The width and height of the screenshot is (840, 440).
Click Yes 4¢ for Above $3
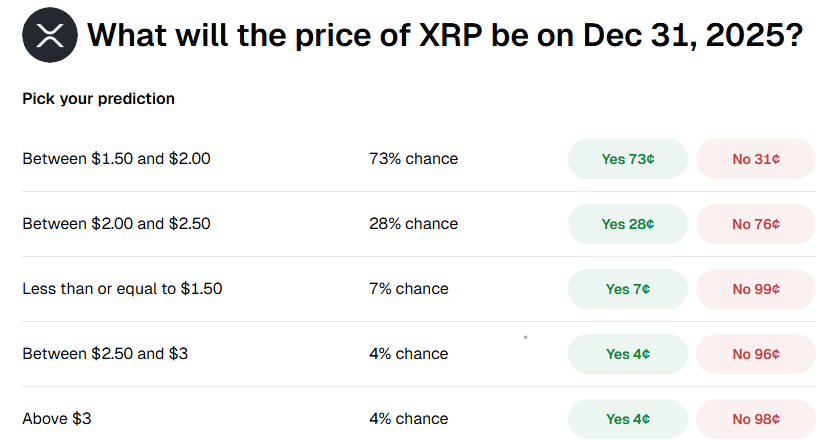pyautogui.click(x=628, y=419)
